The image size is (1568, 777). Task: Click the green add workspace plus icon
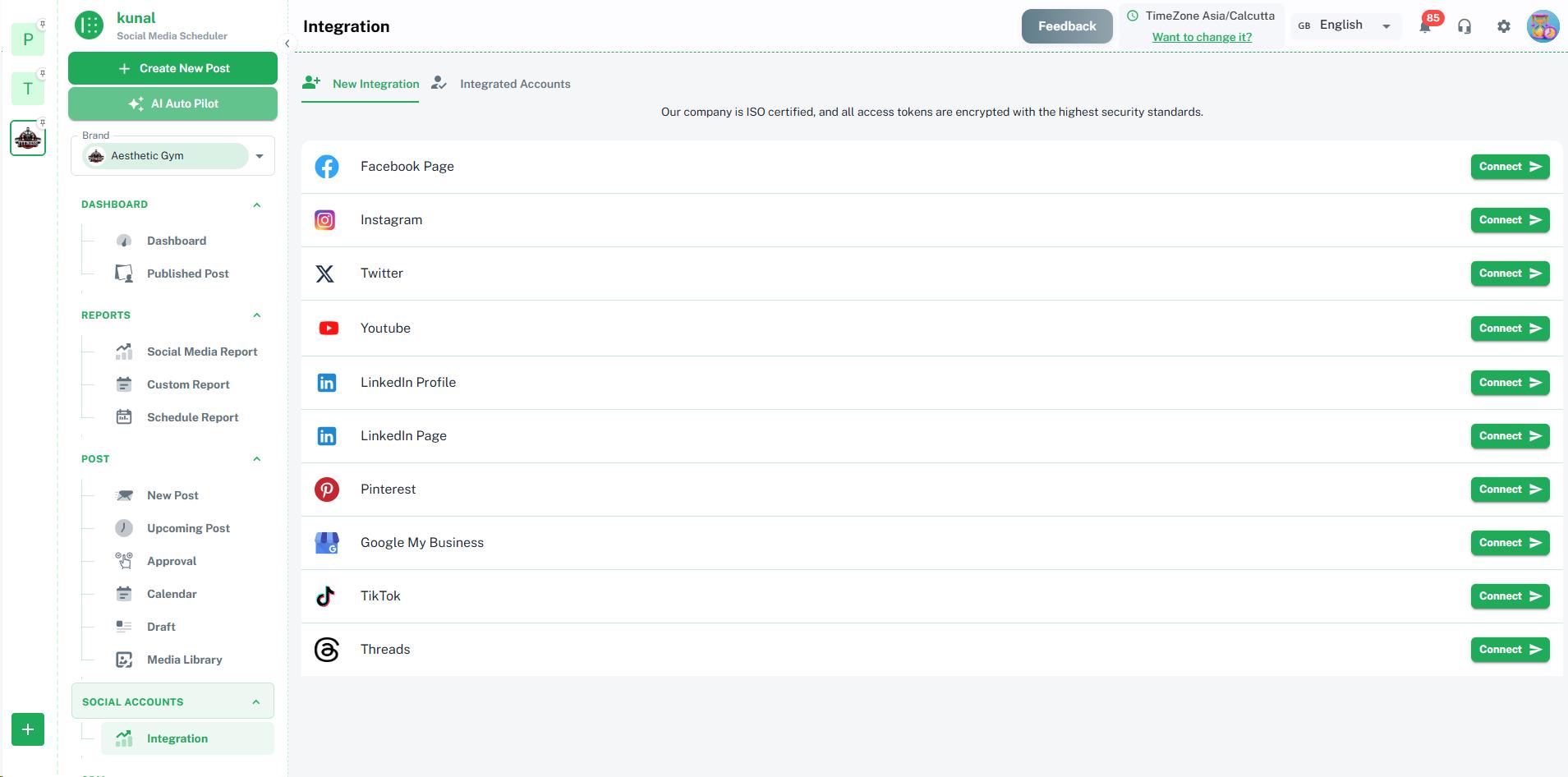pyautogui.click(x=28, y=729)
